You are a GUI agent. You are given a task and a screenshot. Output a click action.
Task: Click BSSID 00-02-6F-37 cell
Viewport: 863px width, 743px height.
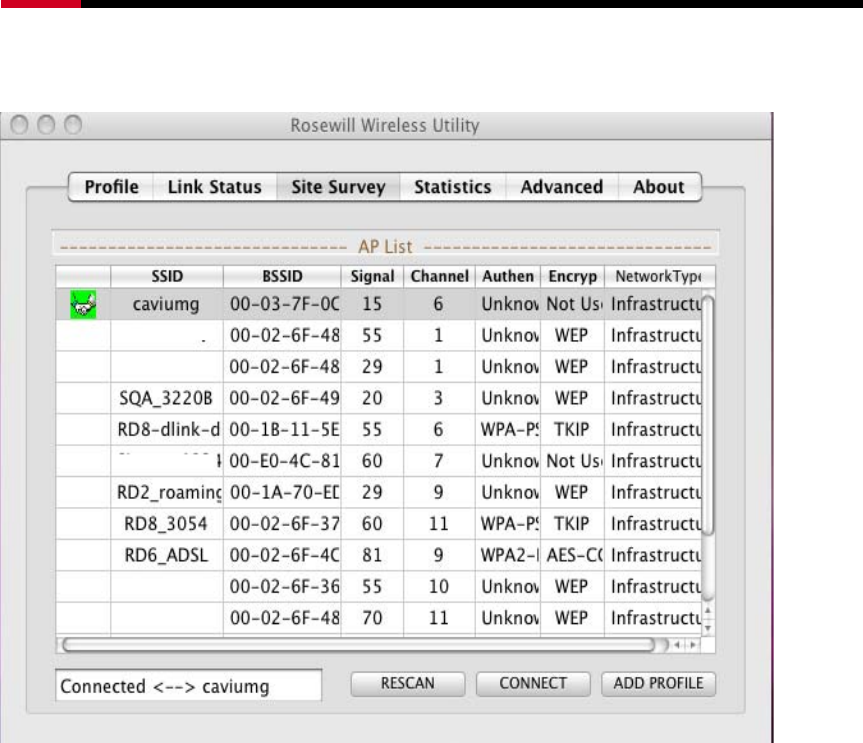point(283,524)
